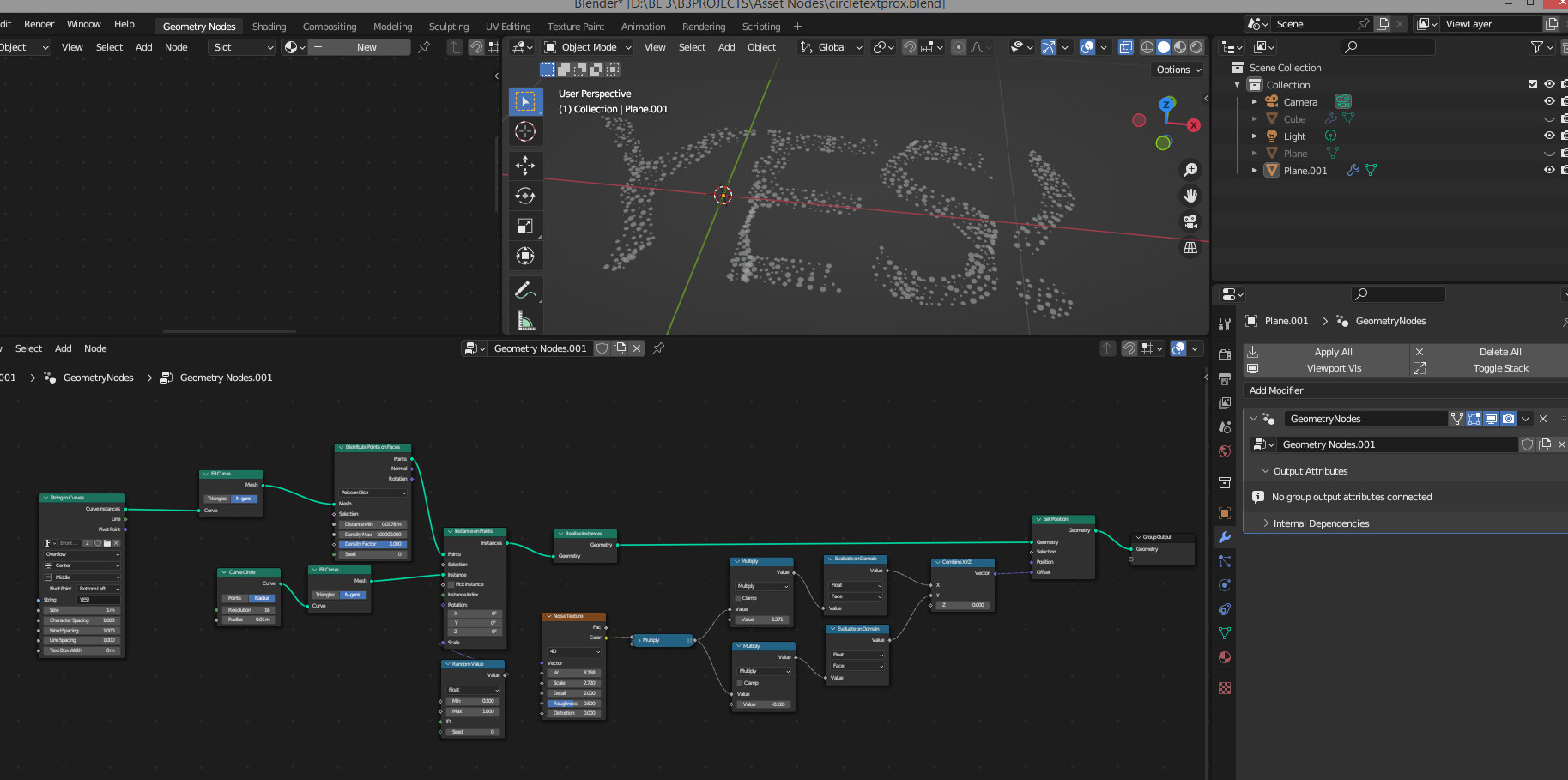Toggle visibility eye for Light in outliner

click(1549, 136)
